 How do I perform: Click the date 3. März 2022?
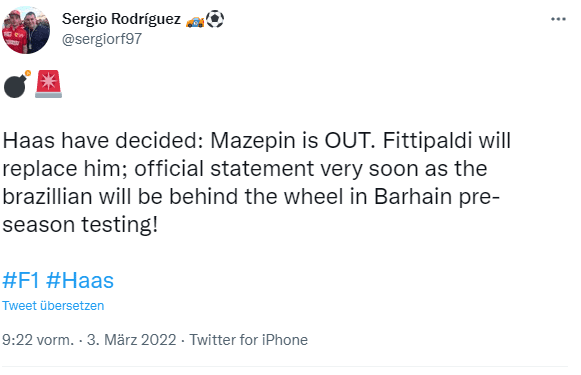pyautogui.click(x=132, y=340)
